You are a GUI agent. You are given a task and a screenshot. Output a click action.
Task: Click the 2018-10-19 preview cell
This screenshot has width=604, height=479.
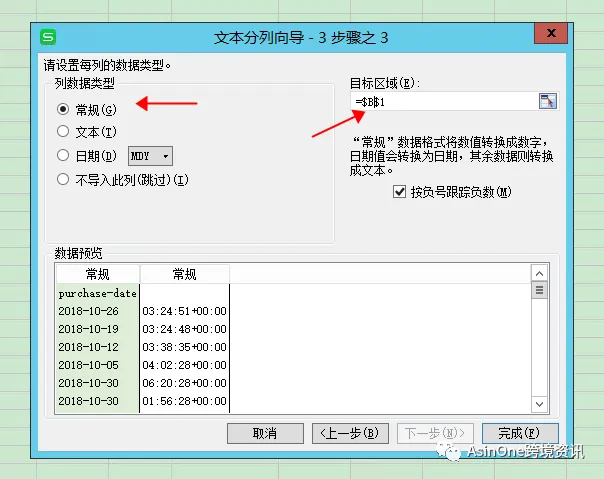(97, 329)
